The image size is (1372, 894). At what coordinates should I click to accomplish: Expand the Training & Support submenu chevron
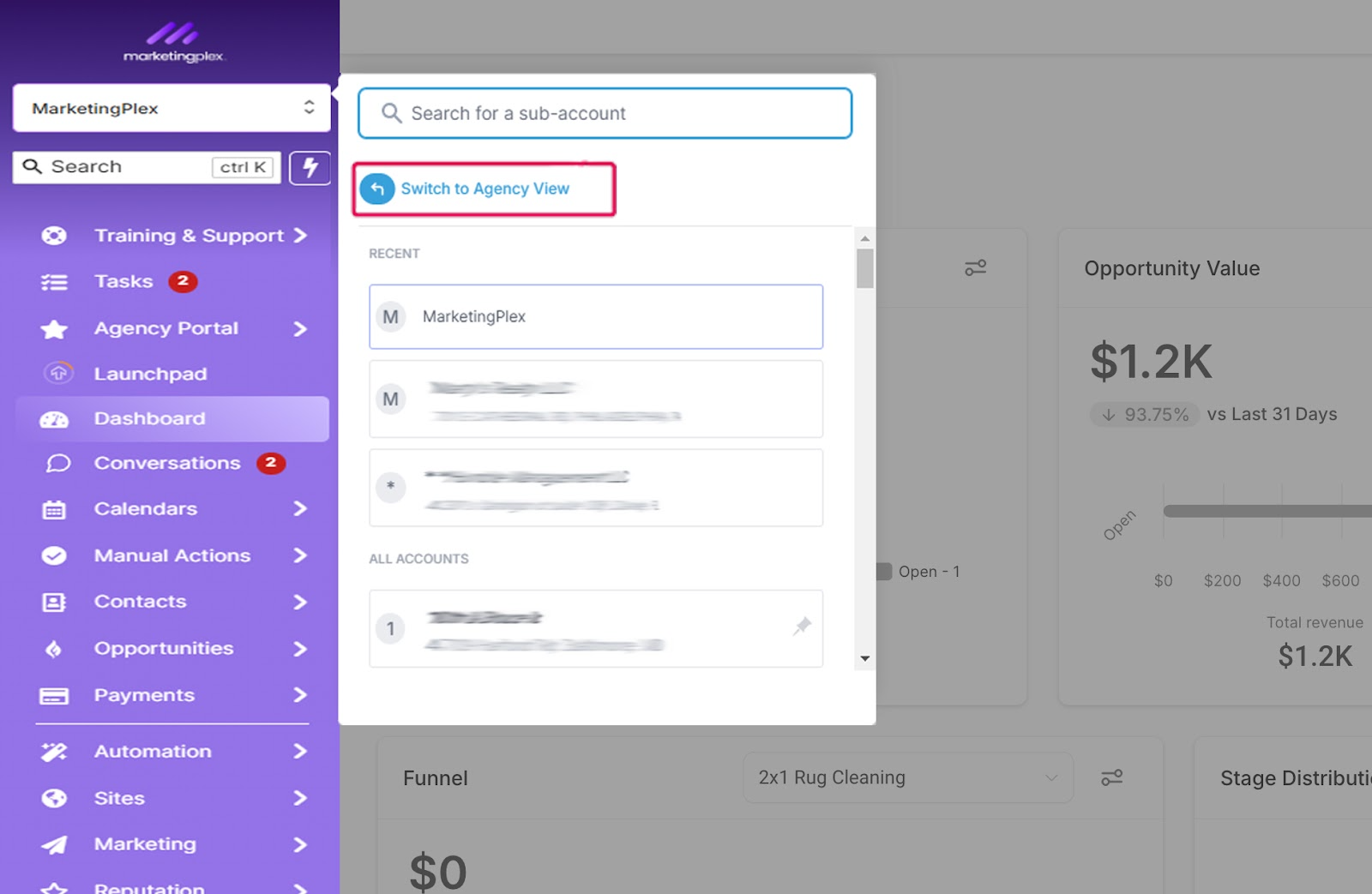tap(300, 236)
